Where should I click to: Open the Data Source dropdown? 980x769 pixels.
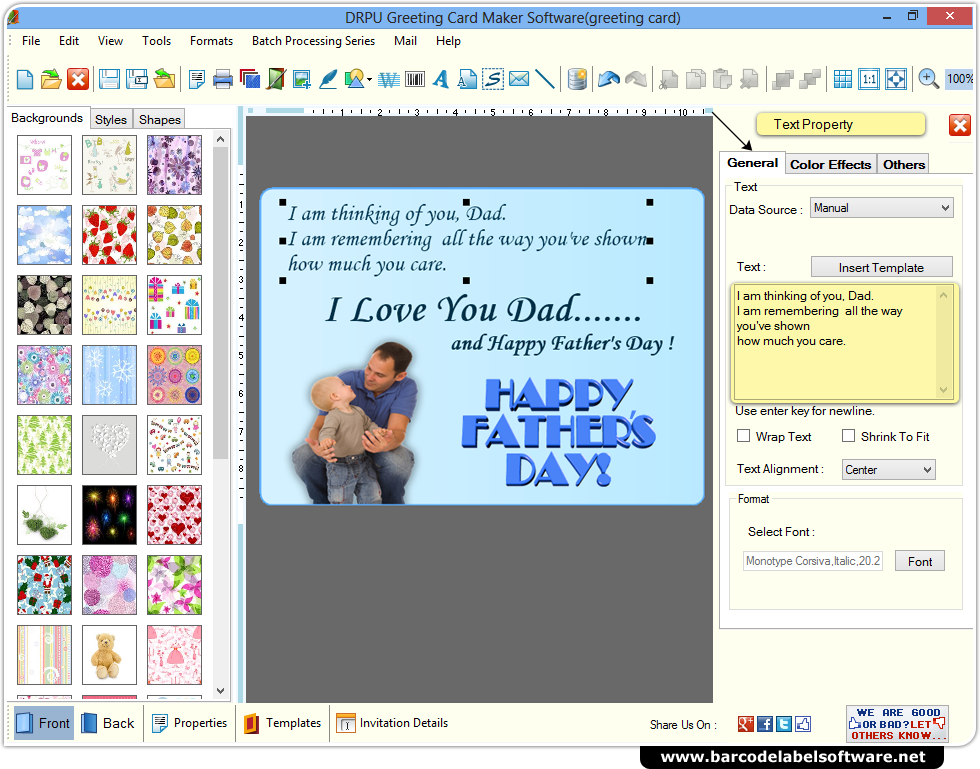pyautogui.click(x=882, y=208)
